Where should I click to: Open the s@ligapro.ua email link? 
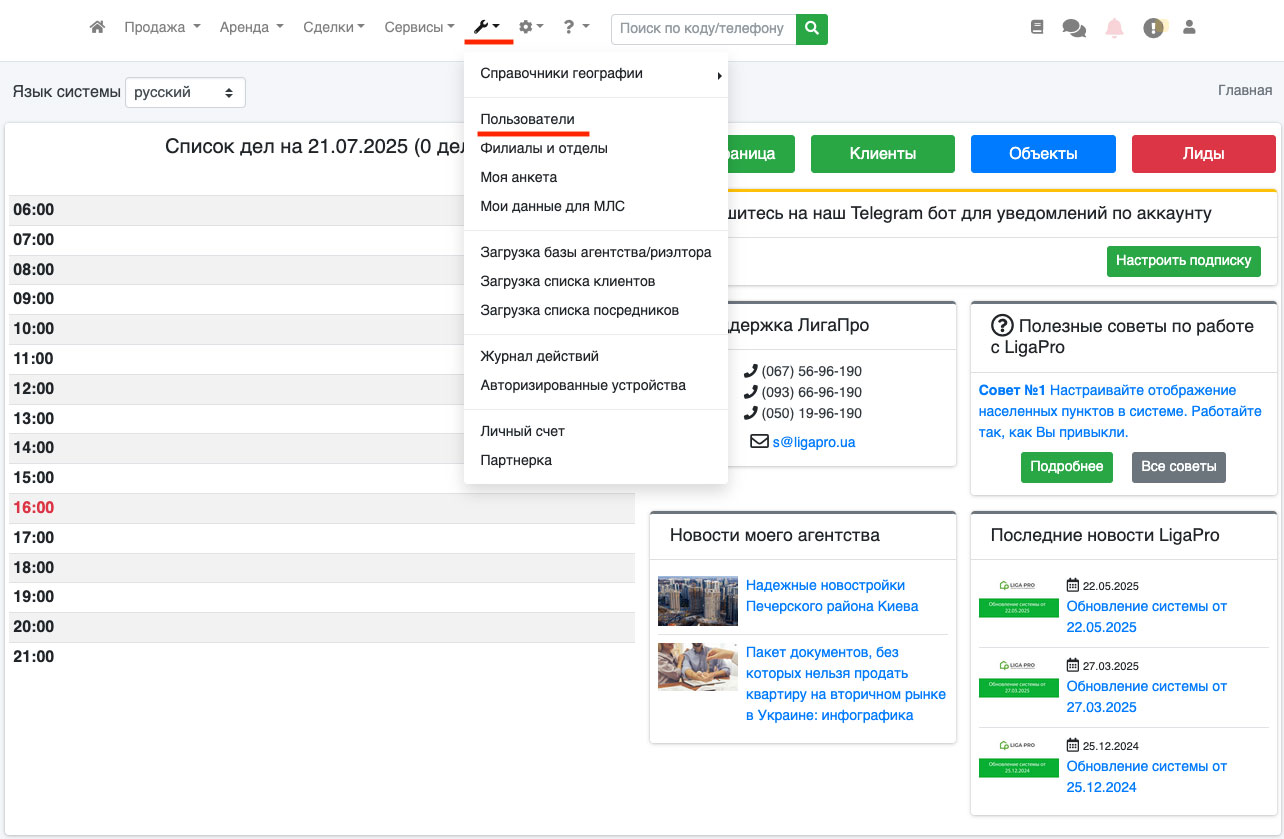(x=813, y=442)
